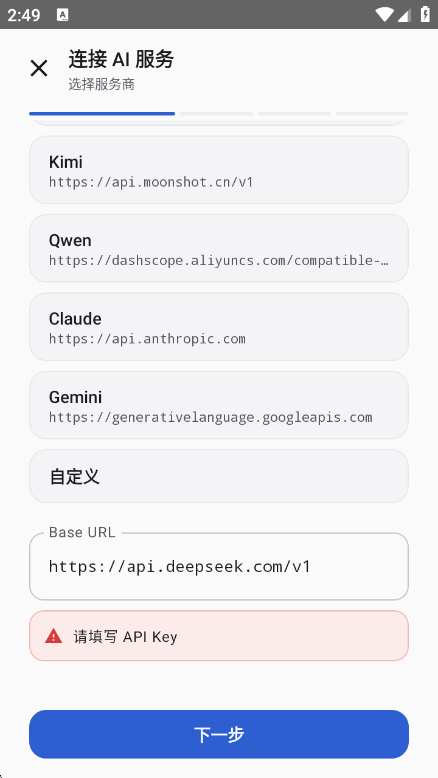Tap the second progress step segment
This screenshot has width=438, height=778.
tap(217, 114)
